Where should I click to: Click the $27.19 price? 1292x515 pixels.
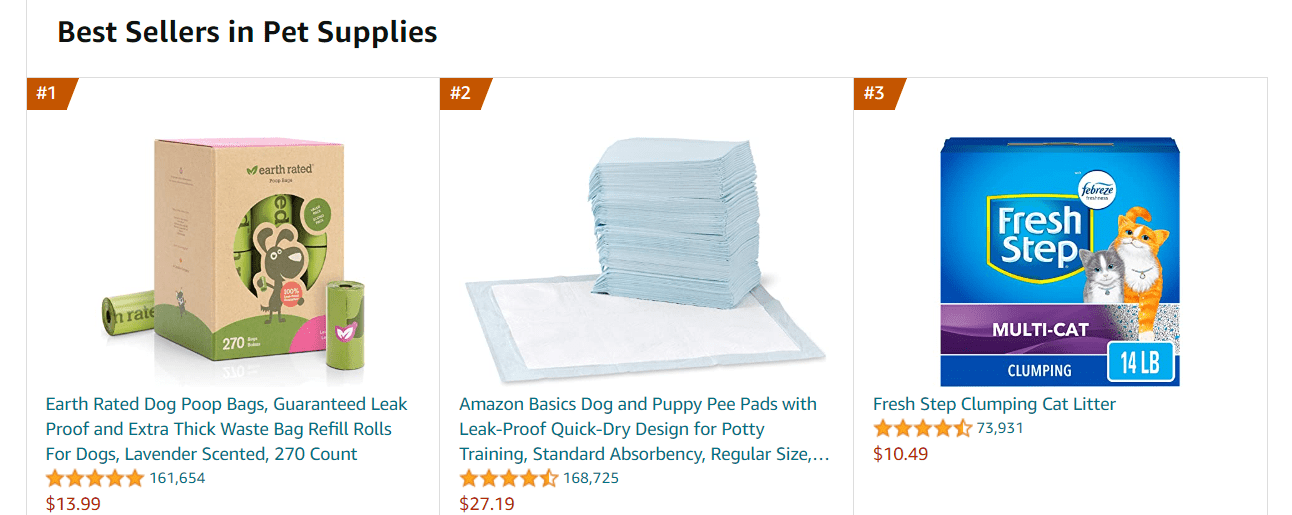(x=487, y=503)
